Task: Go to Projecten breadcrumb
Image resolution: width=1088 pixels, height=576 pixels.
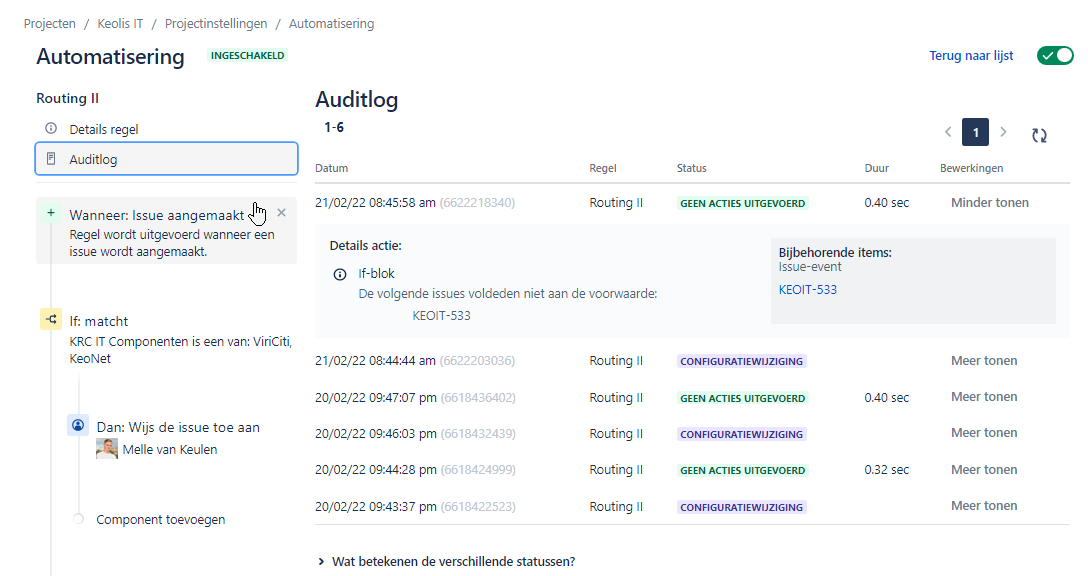Action: point(49,24)
